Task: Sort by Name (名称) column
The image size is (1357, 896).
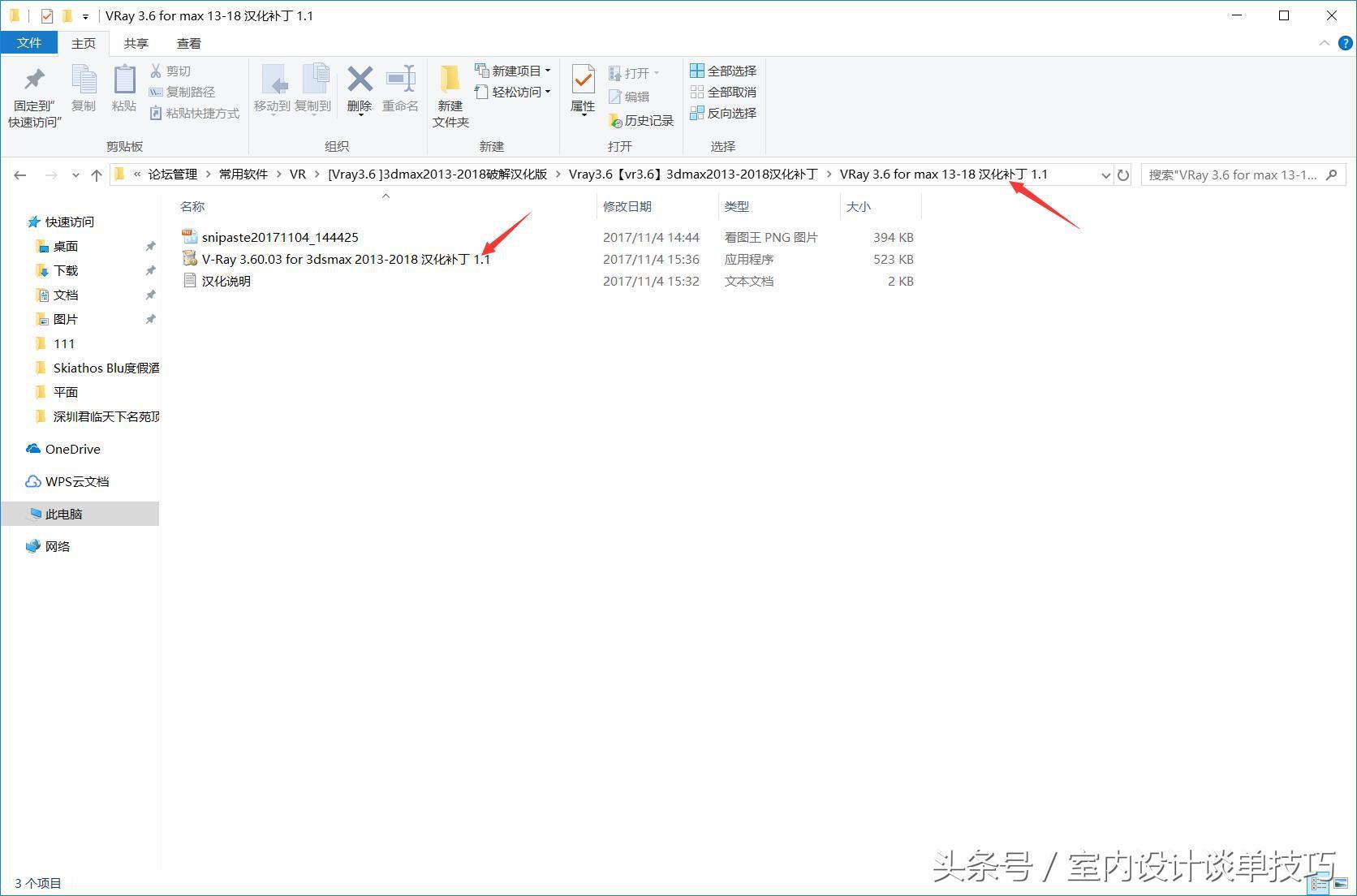Action: click(x=192, y=207)
